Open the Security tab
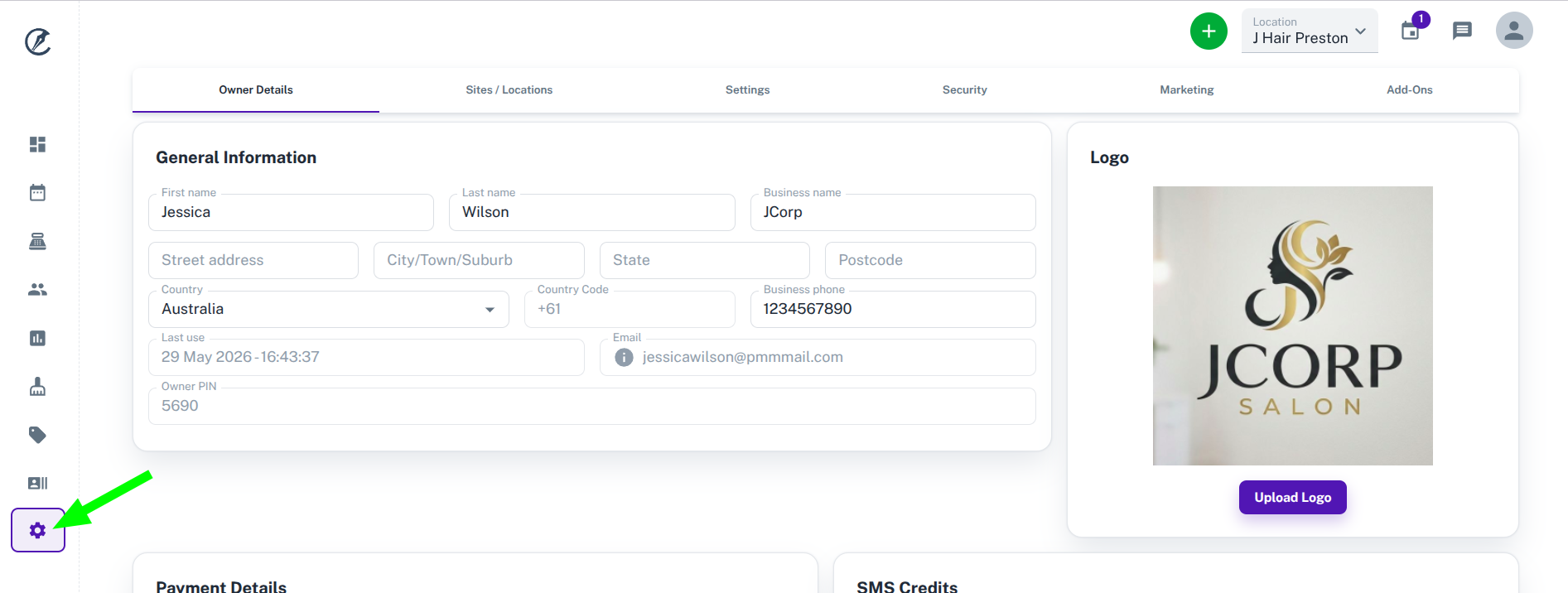The height and width of the screenshot is (593, 1568). 965,90
